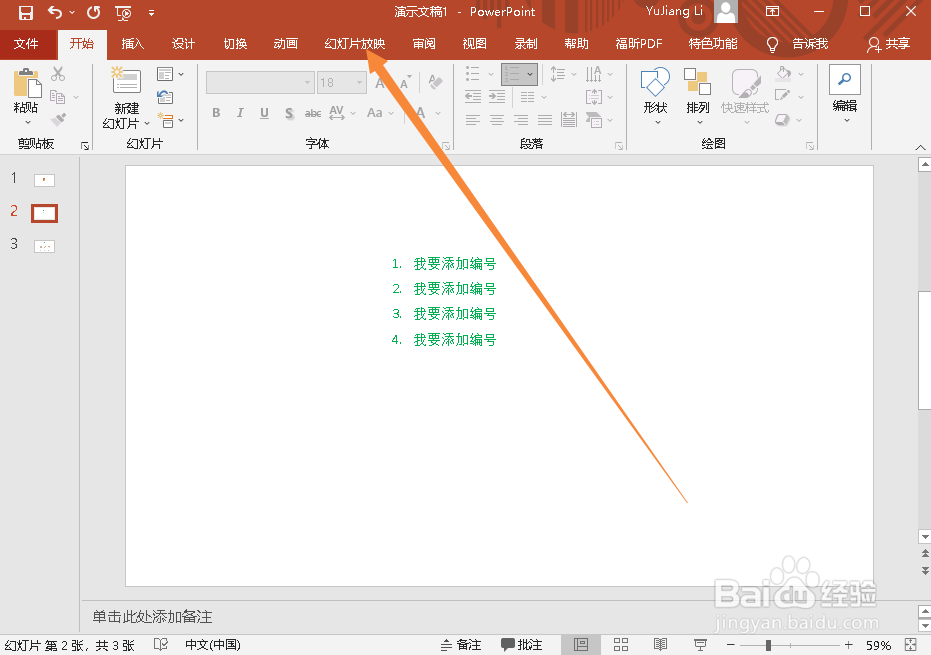
Task: Undo the last action
Action: point(55,12)
